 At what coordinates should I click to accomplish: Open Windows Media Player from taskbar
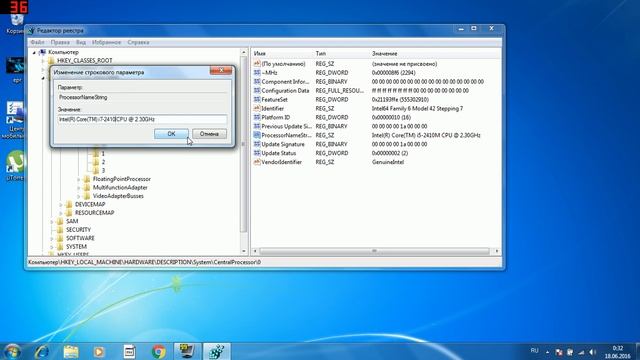[x=99, y=351]
